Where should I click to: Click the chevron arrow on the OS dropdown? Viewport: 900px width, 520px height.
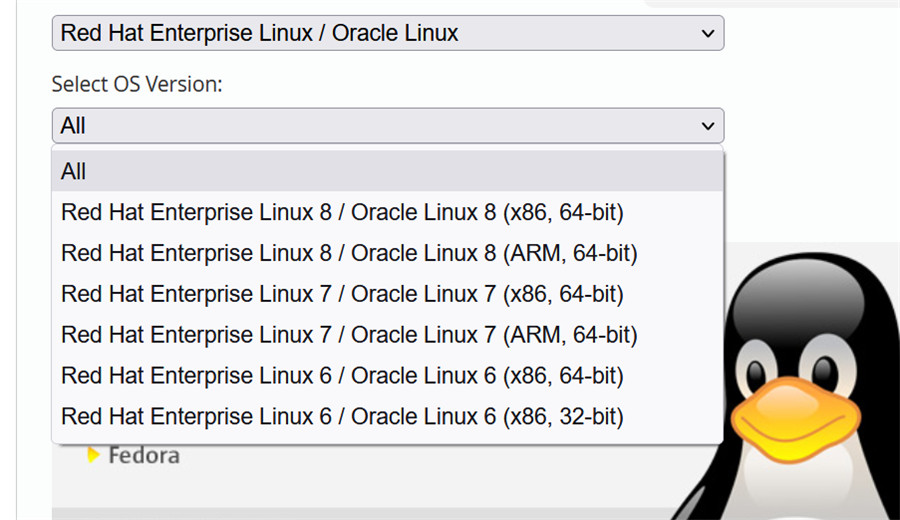708,33
